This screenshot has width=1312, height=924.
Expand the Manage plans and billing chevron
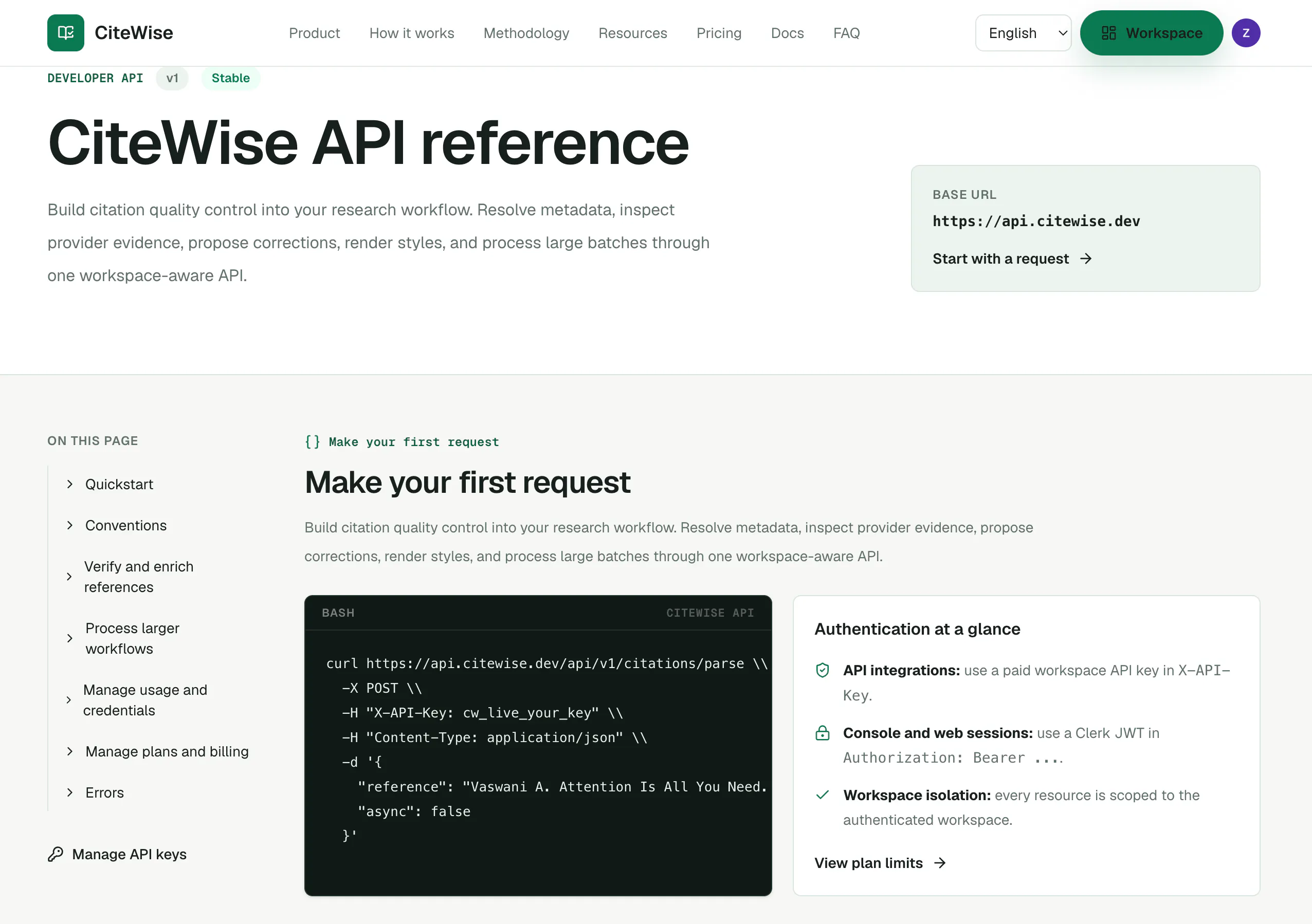pos(70,752)
